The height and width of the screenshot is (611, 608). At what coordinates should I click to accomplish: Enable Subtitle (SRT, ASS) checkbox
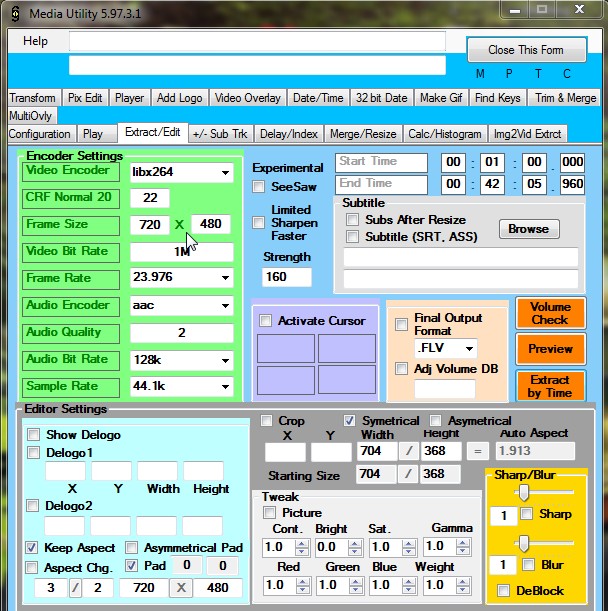[x=352, y=236]
